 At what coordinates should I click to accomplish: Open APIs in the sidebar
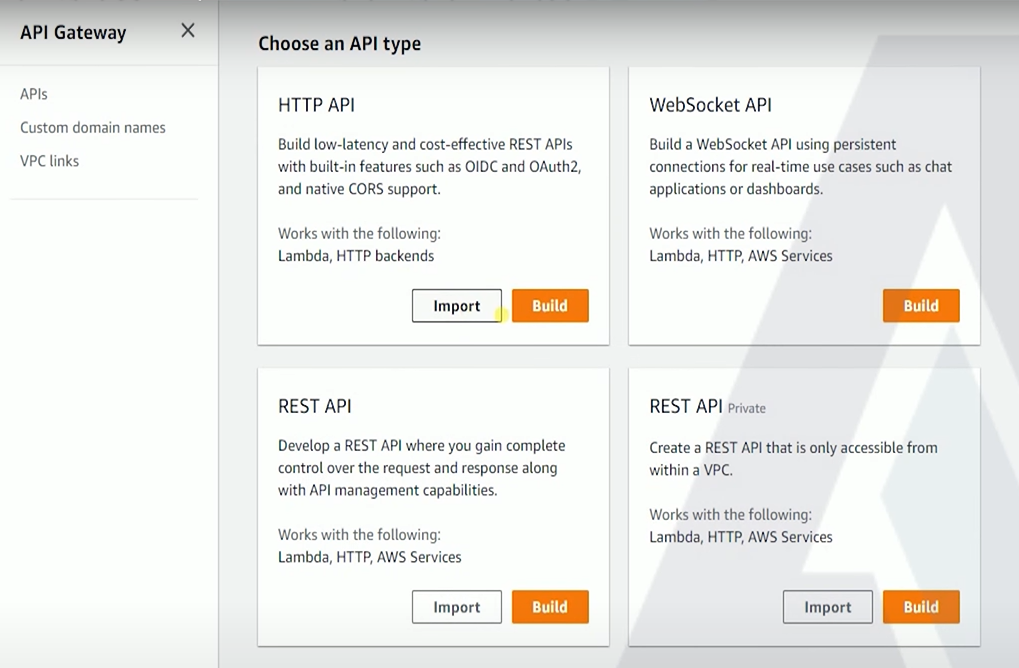(34, 94)
